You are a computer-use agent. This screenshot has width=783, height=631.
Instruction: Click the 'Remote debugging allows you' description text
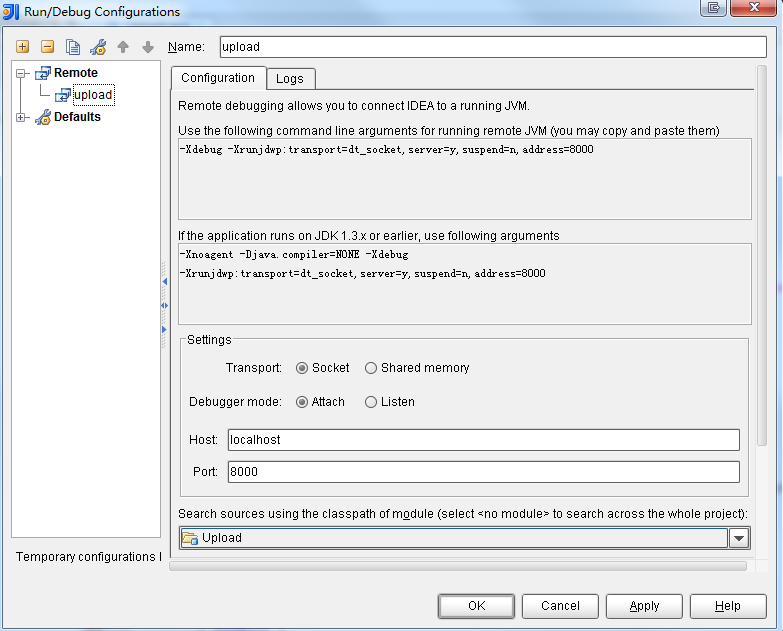354,106
